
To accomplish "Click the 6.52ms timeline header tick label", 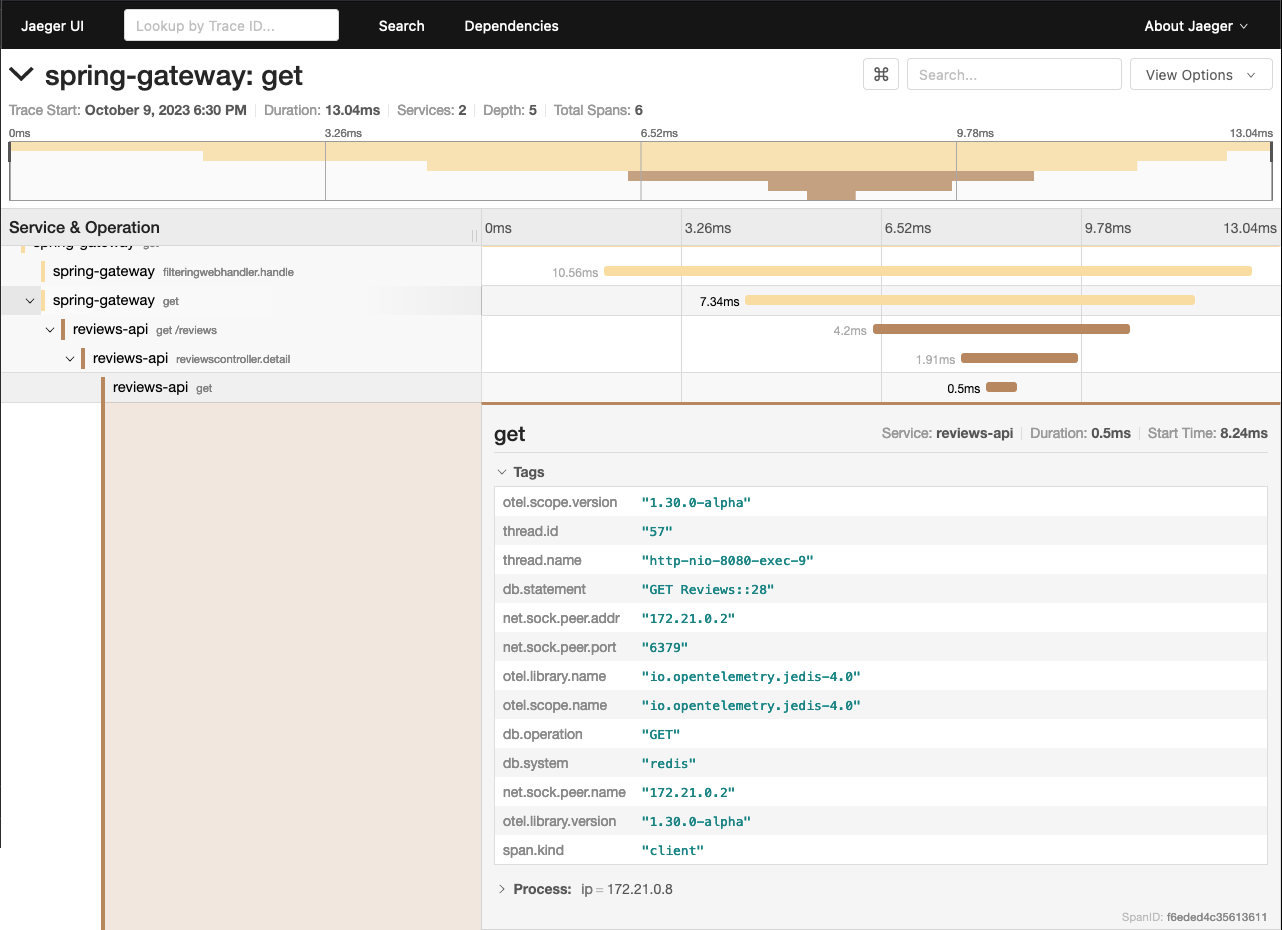I will tap(908, 228).
